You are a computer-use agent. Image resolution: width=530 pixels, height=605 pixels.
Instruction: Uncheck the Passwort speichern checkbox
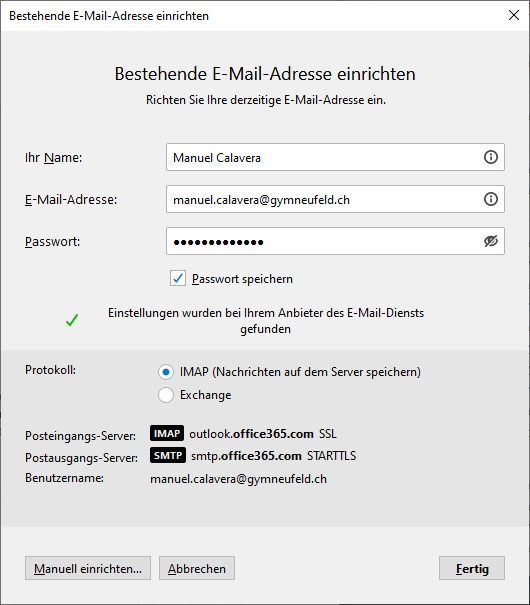[178, 279]
